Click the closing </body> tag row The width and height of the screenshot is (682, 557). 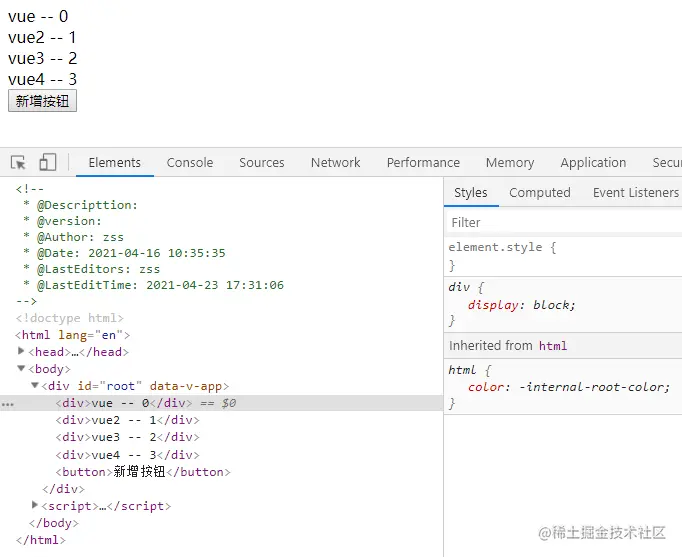coord(53,523)
